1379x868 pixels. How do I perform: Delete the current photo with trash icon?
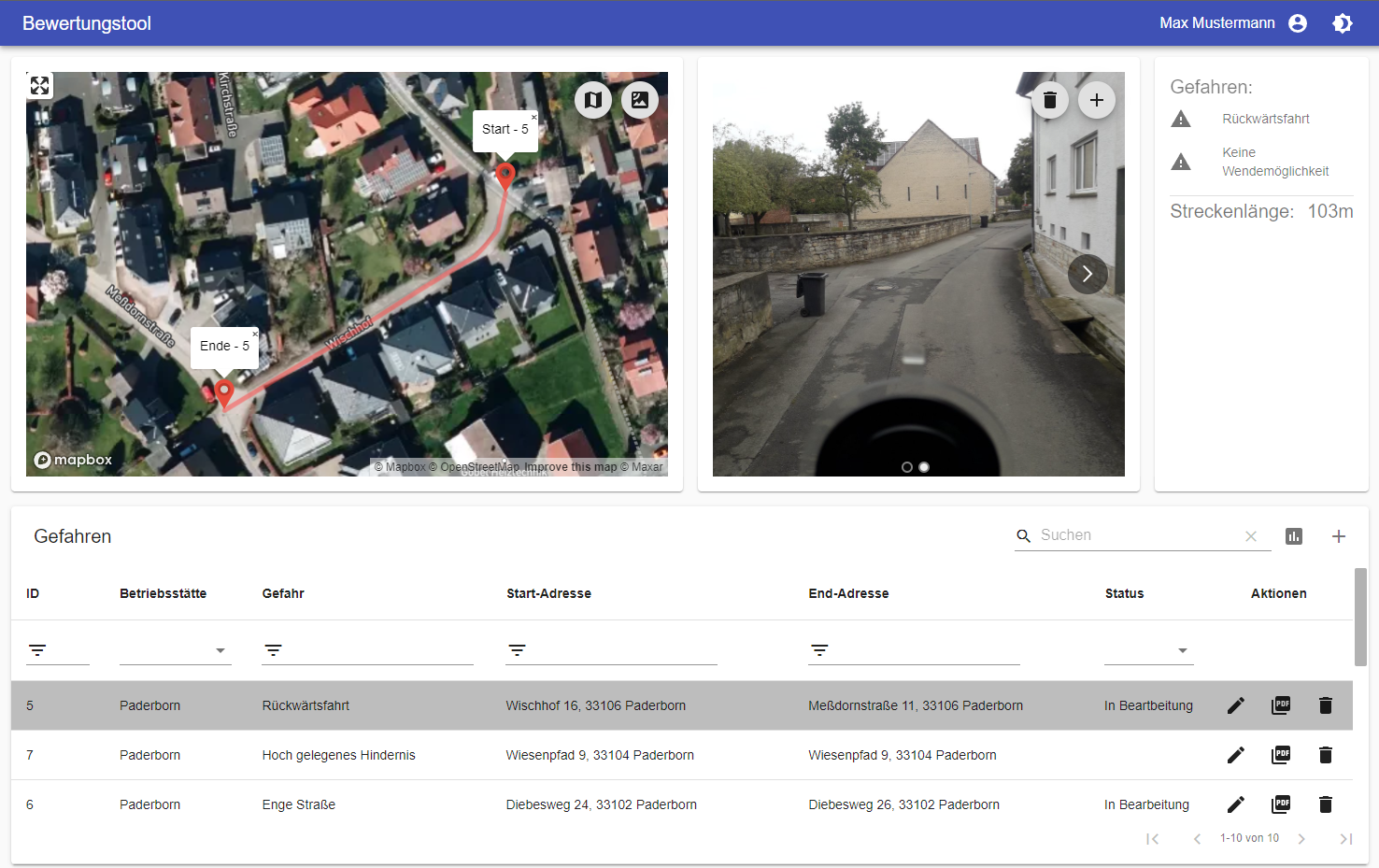pos(1049,100)
